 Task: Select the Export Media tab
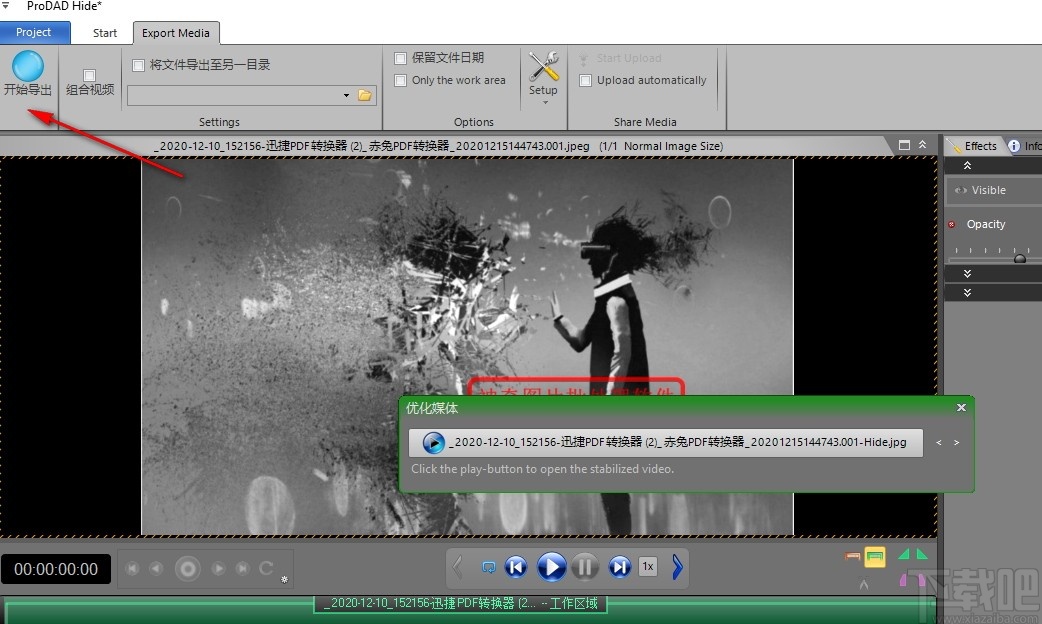click(x=175, y=33)
